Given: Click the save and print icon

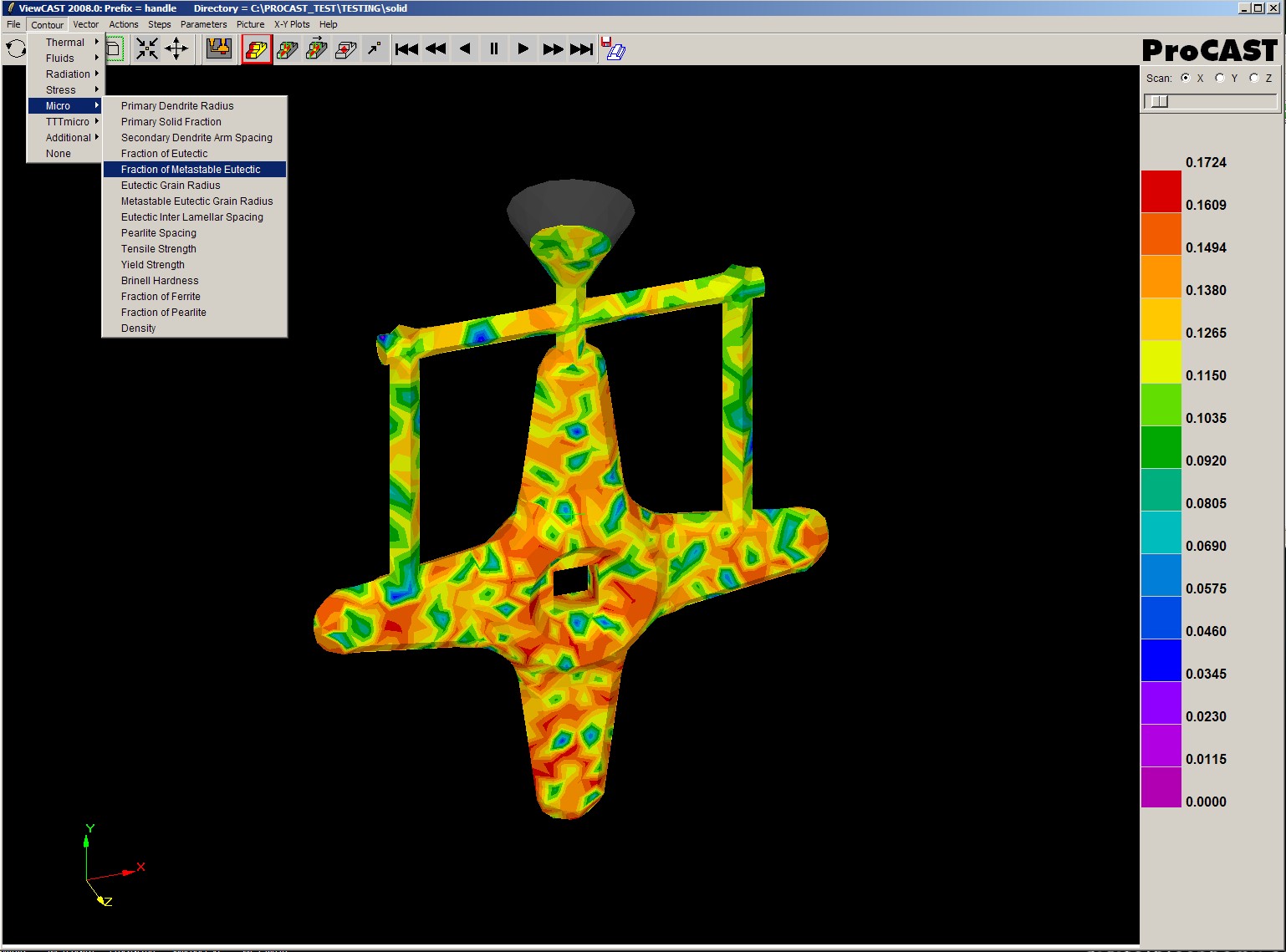Looking at the screenshot, I should tap(613, 49).
